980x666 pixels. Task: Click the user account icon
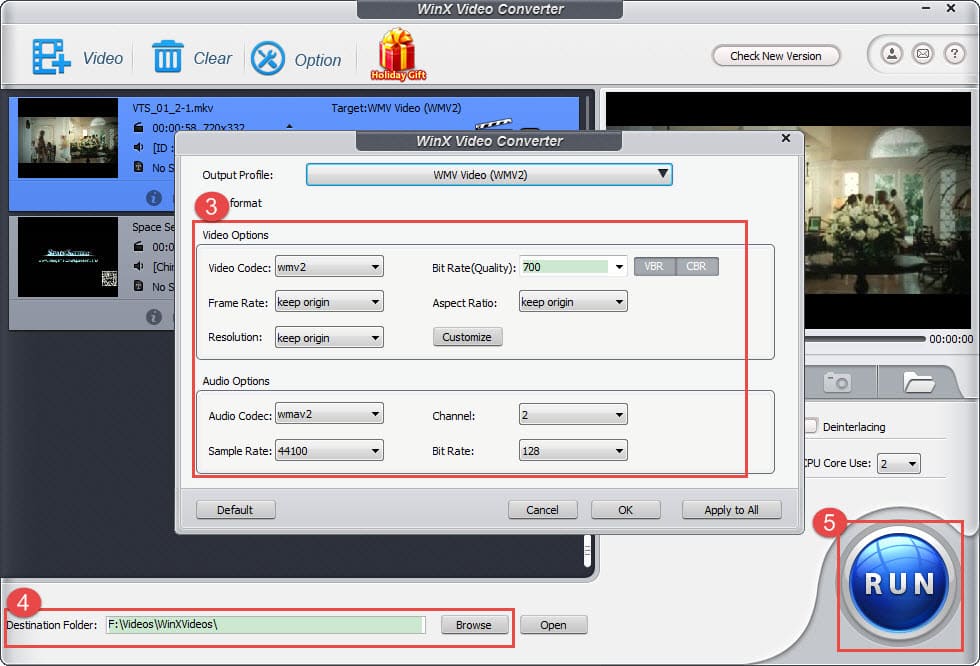[x=892, y=54]
